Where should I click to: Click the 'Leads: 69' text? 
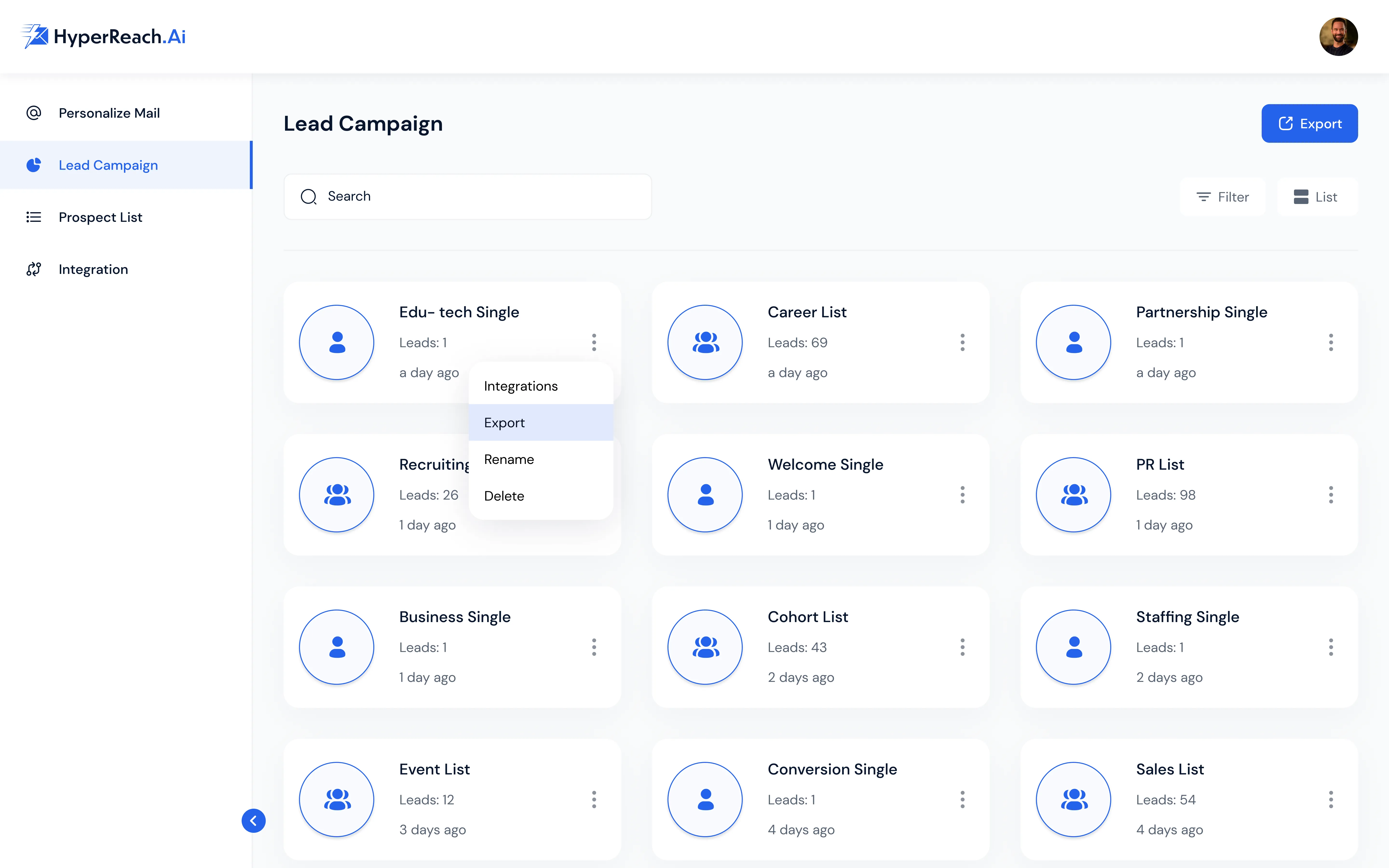[x=797, y=342]
